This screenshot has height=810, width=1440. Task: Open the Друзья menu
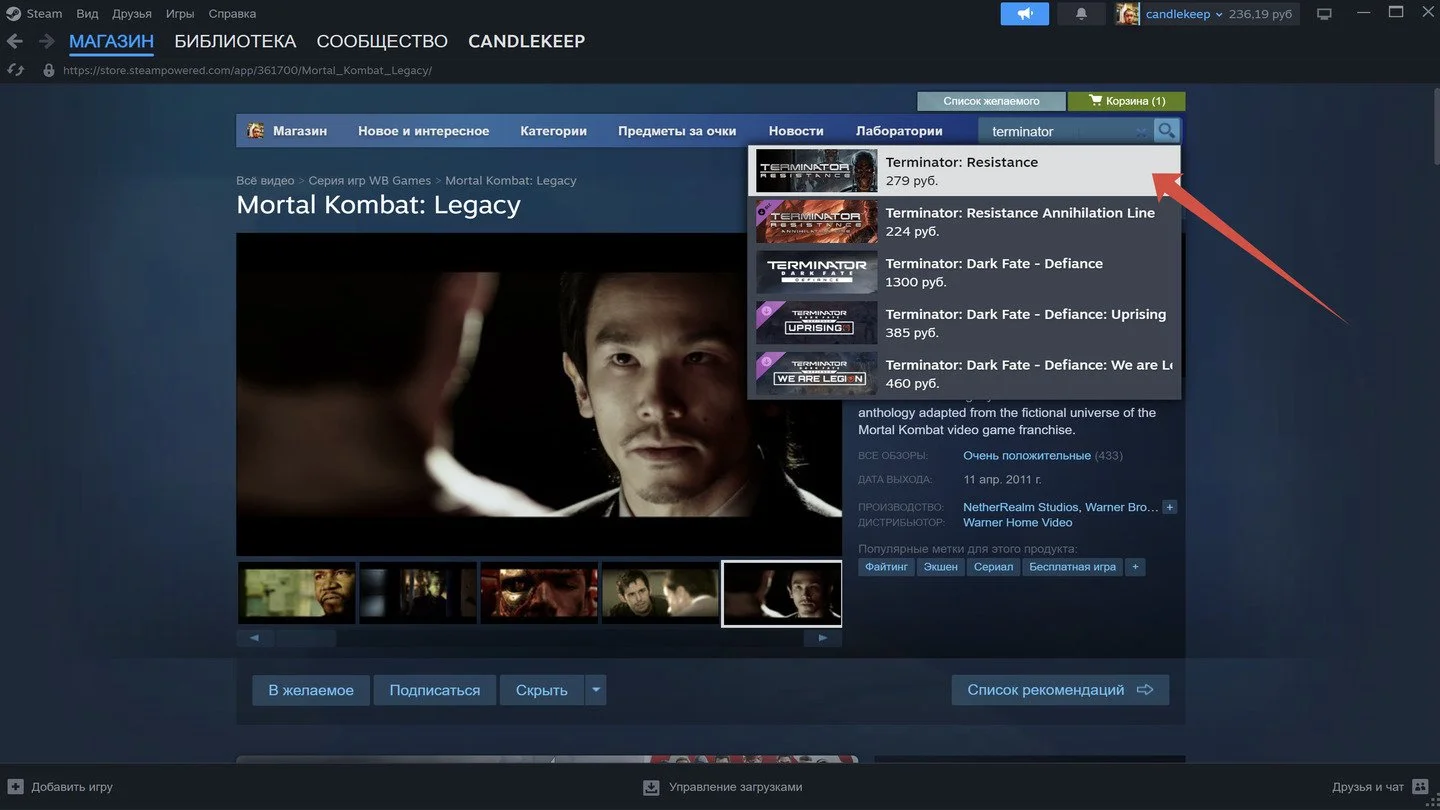pyautogui.click(x=132, y=14)
